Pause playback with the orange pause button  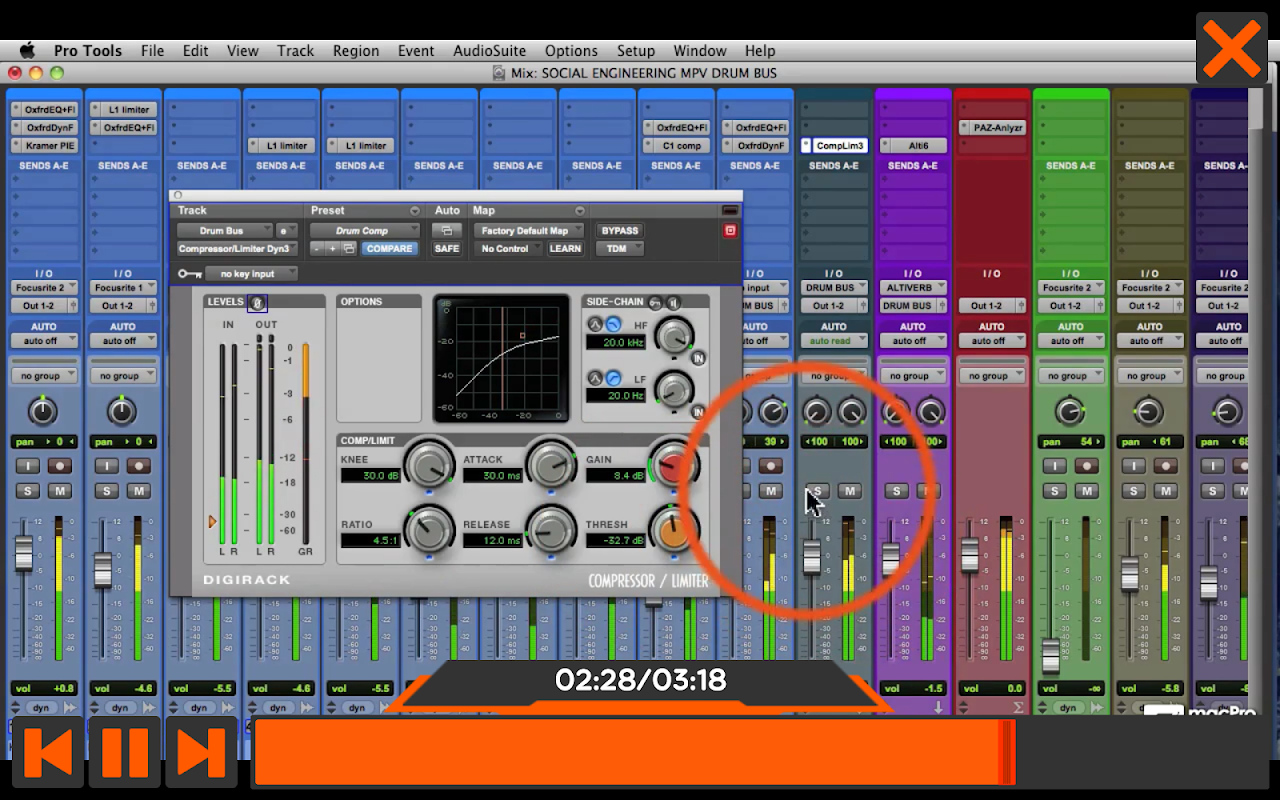coord(125,753)
